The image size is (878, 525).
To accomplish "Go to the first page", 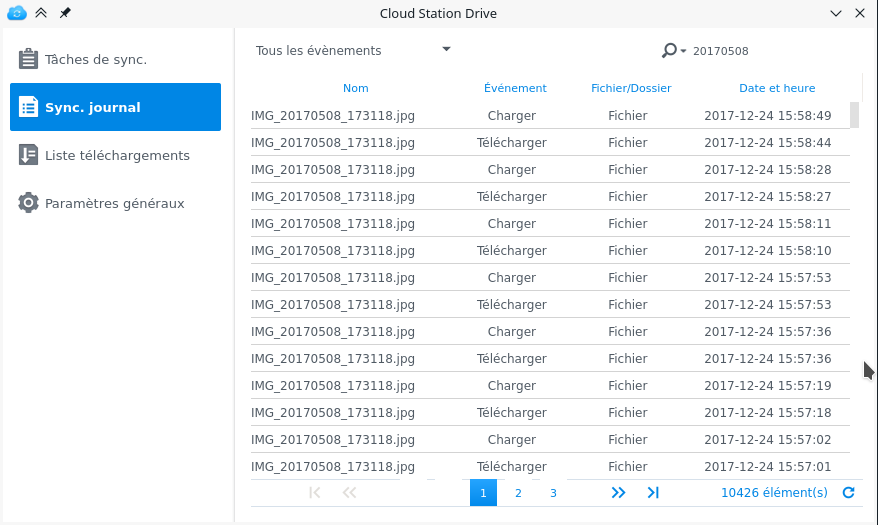I will tap(315, 493).
